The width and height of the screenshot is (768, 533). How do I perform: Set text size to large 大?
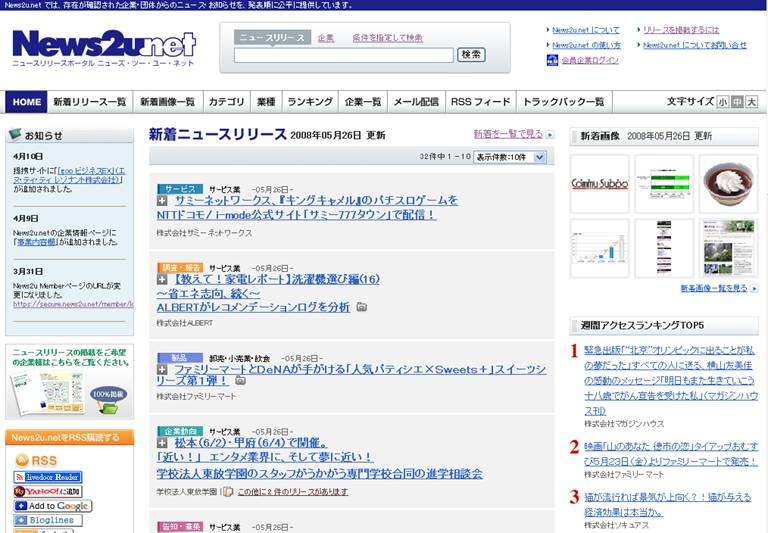pos(751,102)
